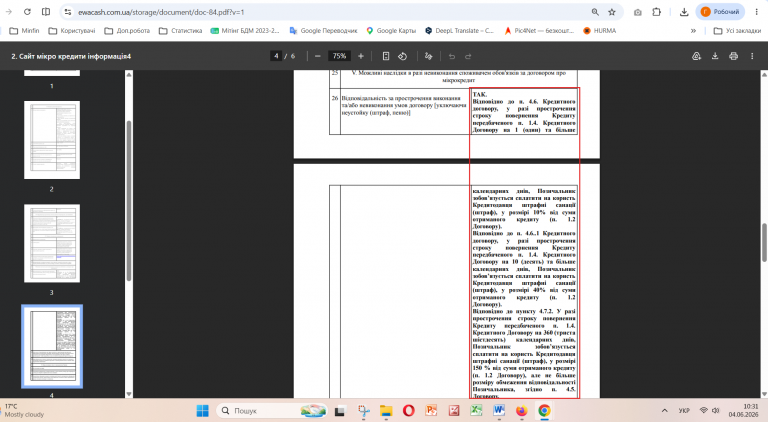The image size is (768, 422).
Task: Open the weather widget showing 17°C
Action: pos(24,410)
